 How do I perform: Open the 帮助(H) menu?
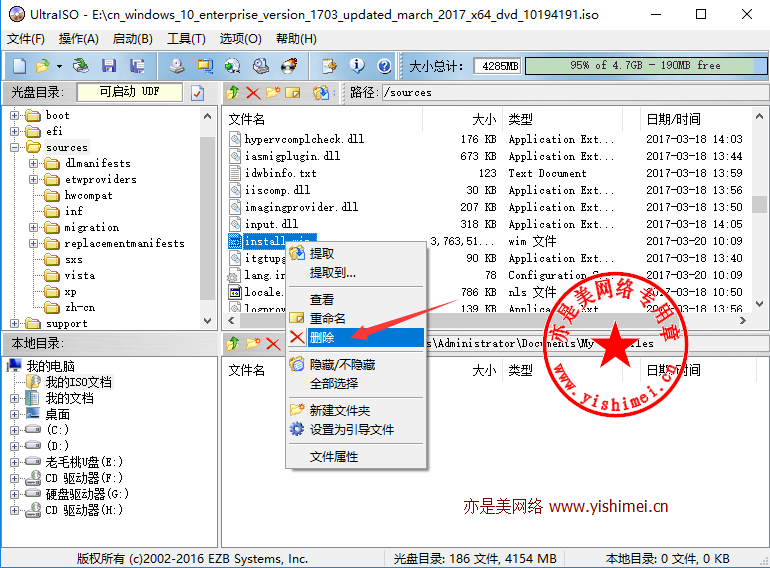[x=296, y=39]
